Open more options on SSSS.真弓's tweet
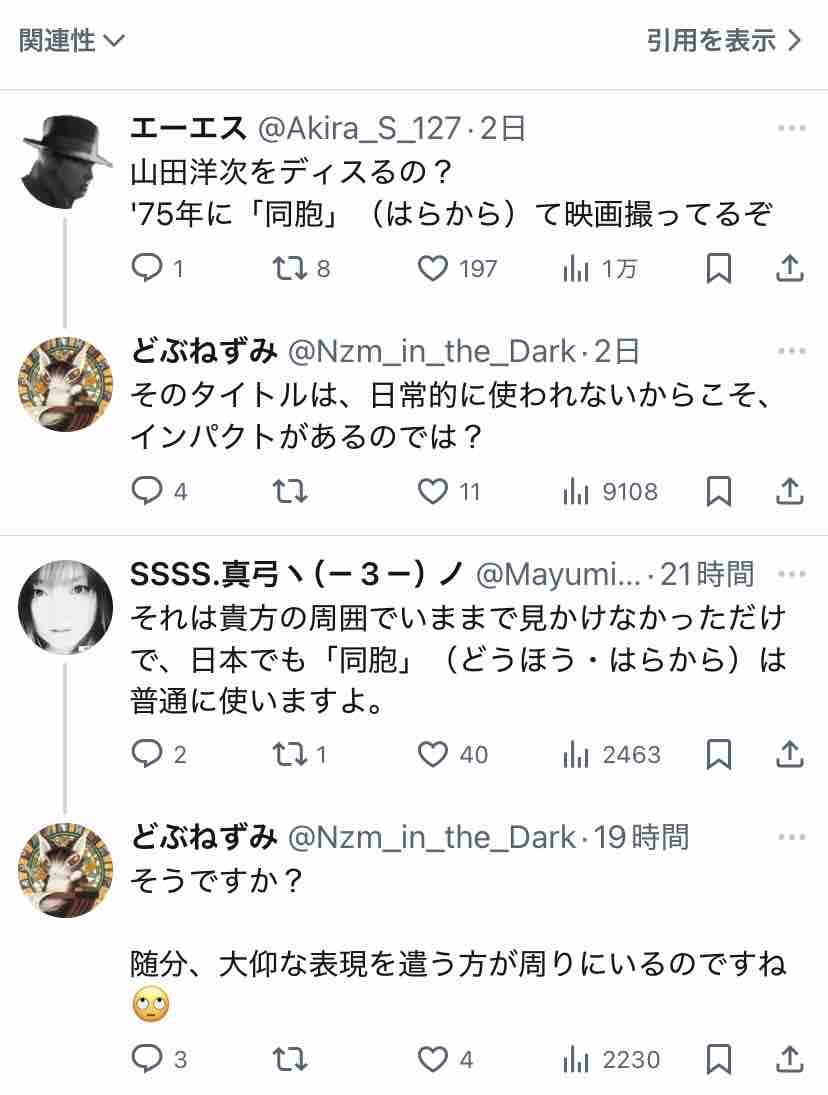This screenshot has width=828, height=1095. click(791, 574)
